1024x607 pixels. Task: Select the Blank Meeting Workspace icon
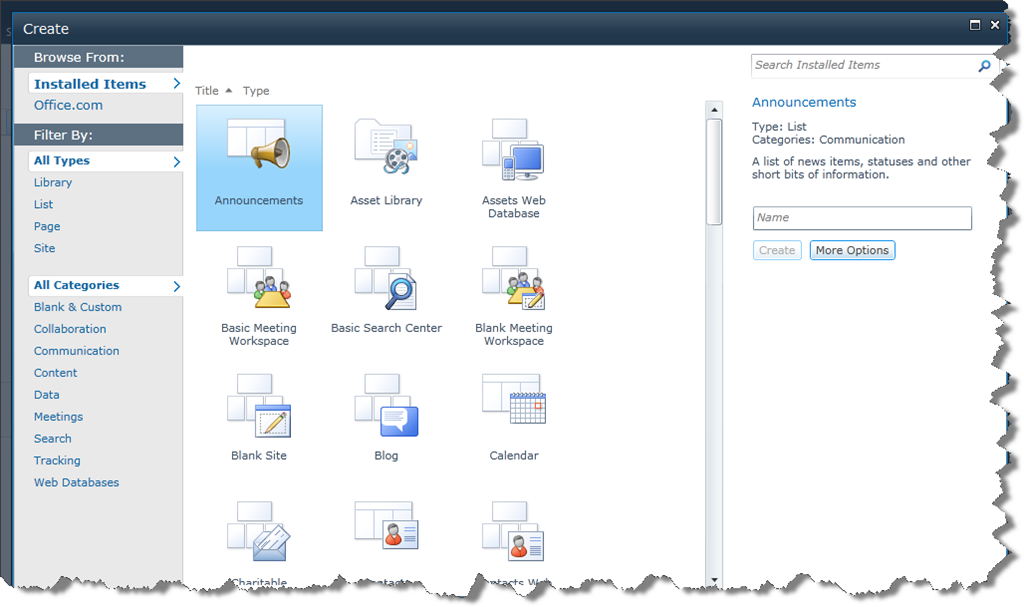tap(513, 279)
